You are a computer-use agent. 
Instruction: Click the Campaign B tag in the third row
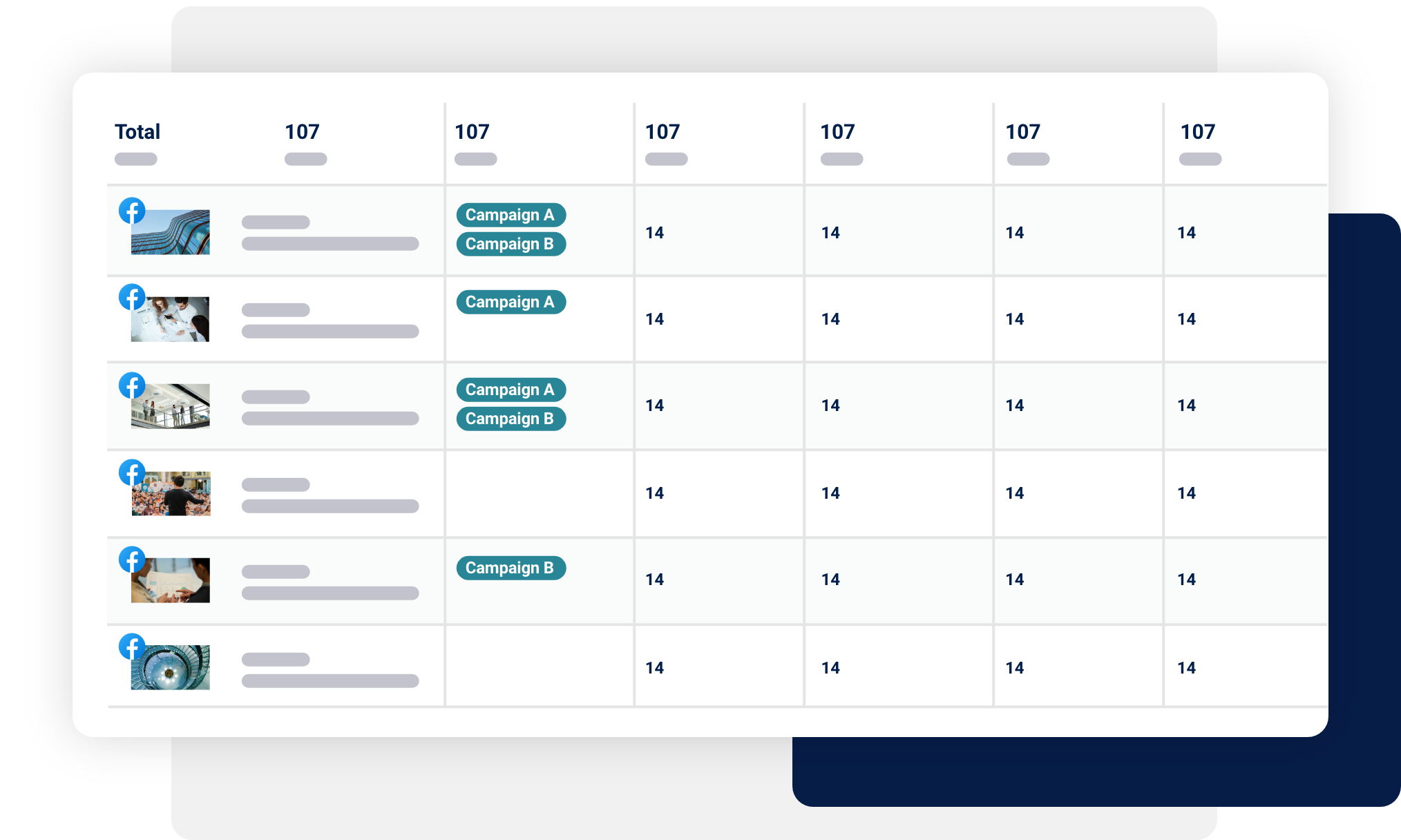(x=511, y=419)
